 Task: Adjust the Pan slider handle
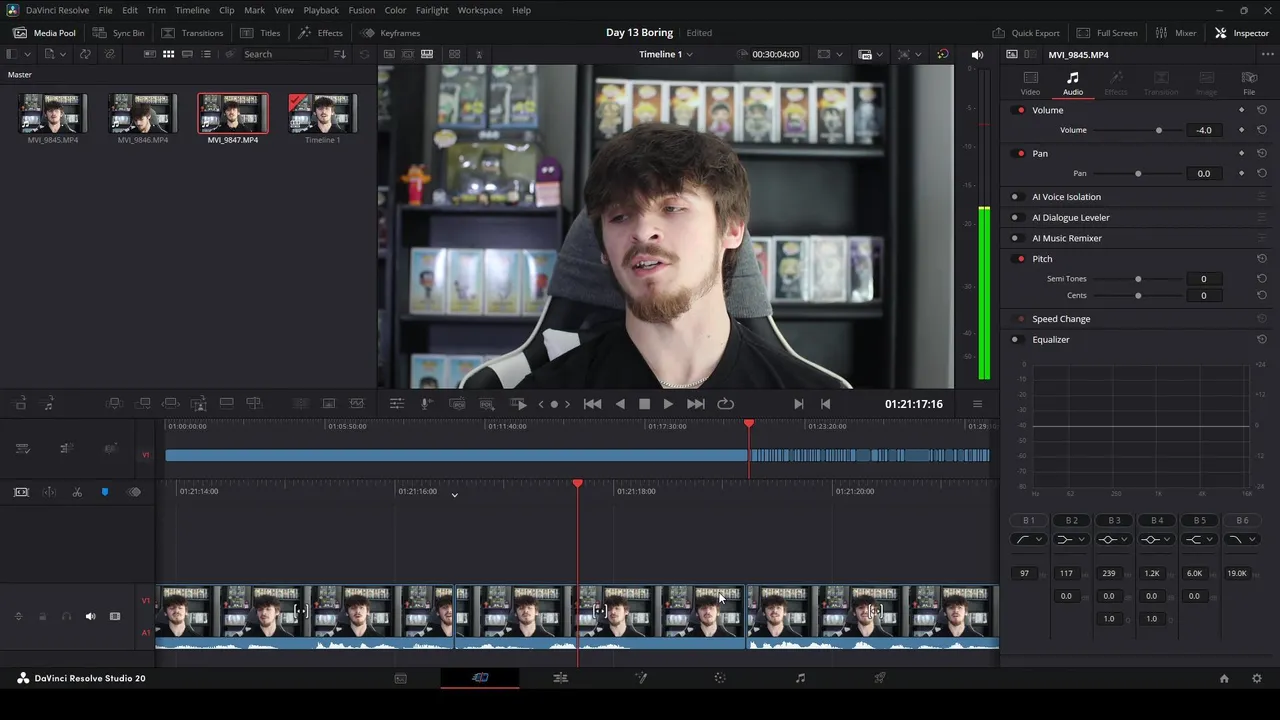[x=1138, y=173]
